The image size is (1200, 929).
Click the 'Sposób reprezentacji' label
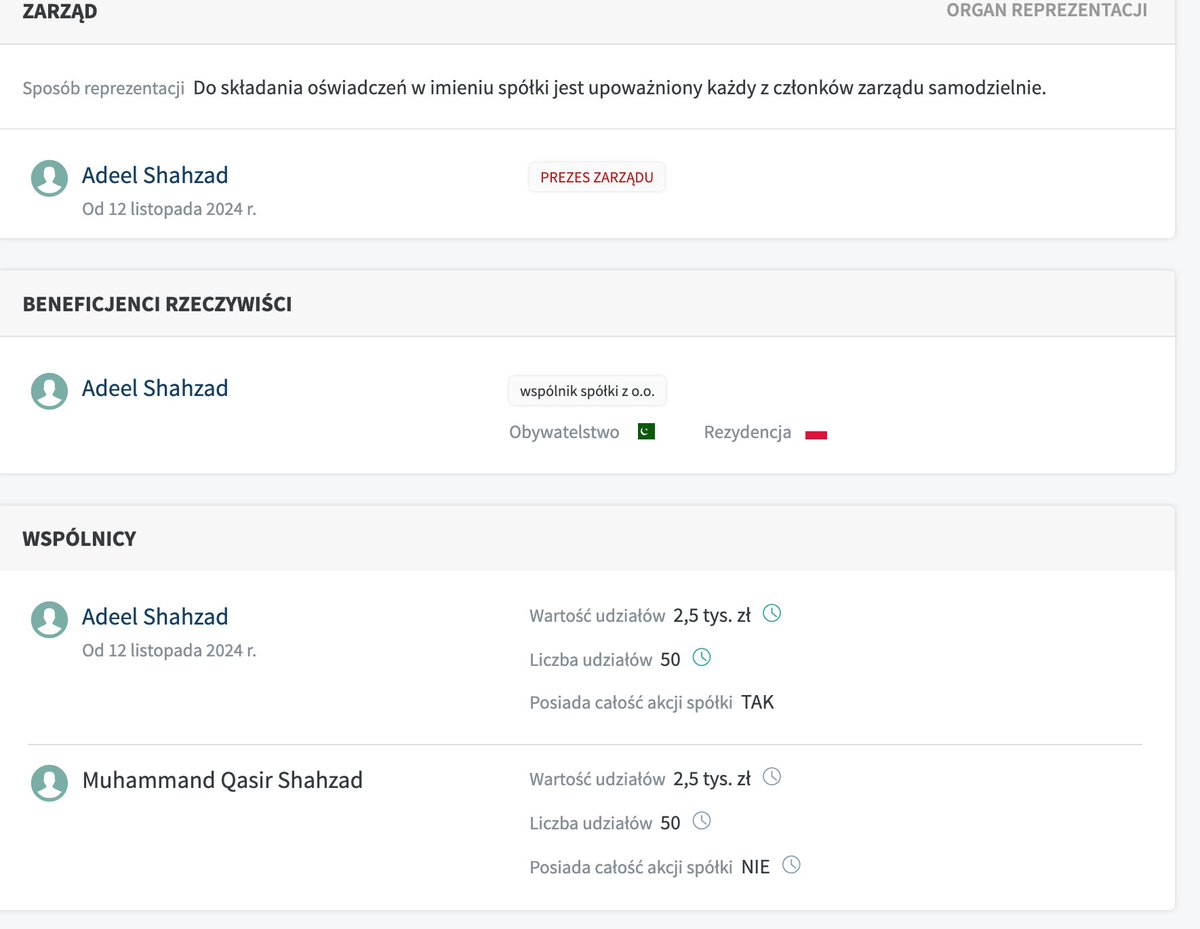104,88
